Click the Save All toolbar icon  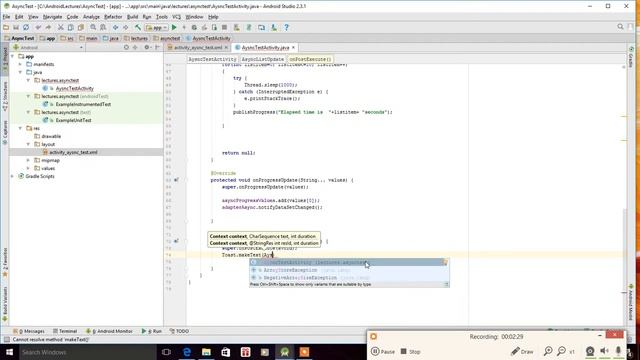click(16, 27)
